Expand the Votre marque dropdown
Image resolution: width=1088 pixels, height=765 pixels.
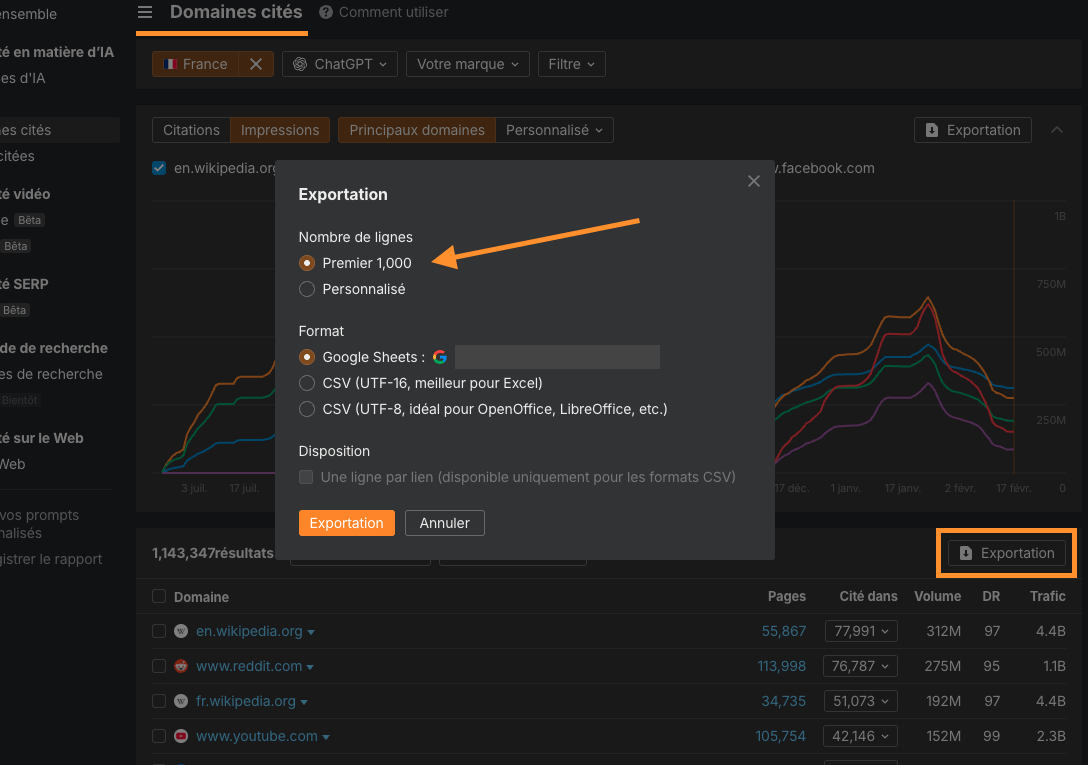click(x=467, y=64)
